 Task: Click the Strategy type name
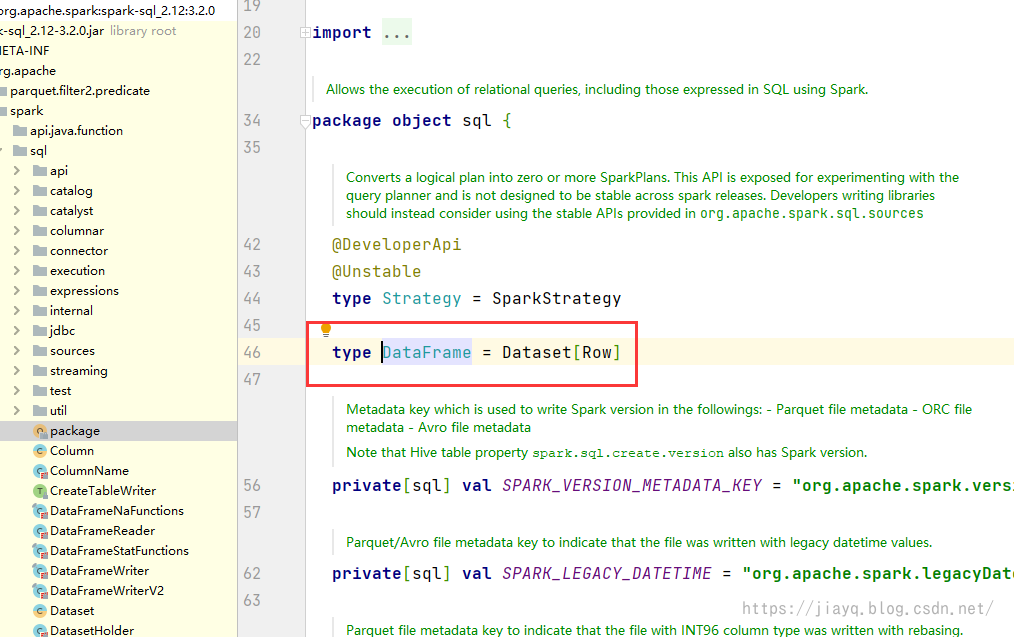click(x=422, y=299)
